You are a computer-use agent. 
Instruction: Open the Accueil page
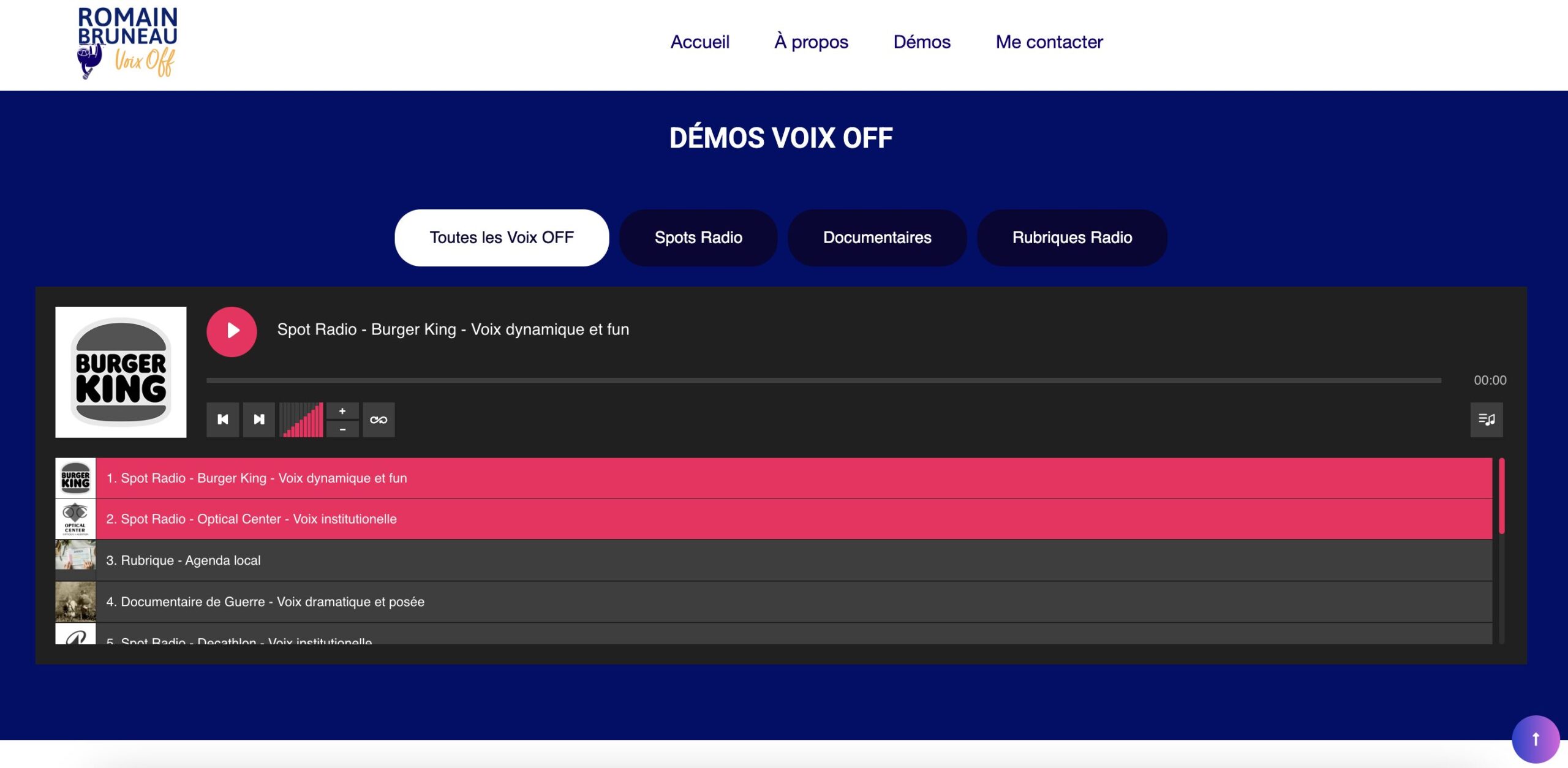pyautogui.click(x=700, y=42)
